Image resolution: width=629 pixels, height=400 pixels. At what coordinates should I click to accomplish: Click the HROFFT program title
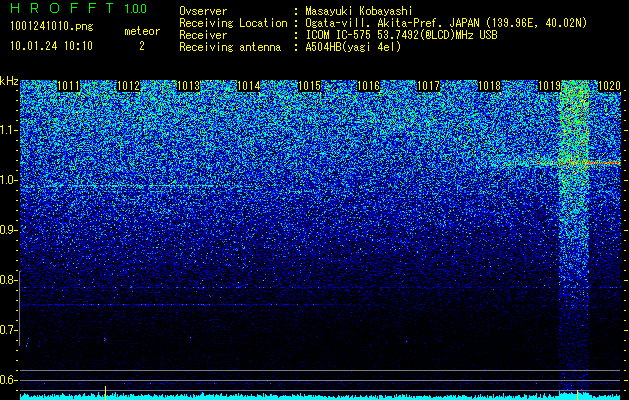62,8
